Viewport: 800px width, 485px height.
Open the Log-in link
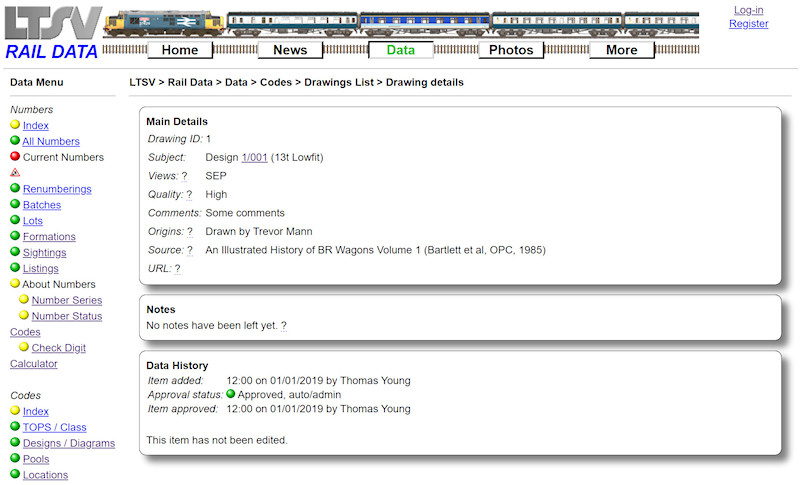(x=748, y=10)
